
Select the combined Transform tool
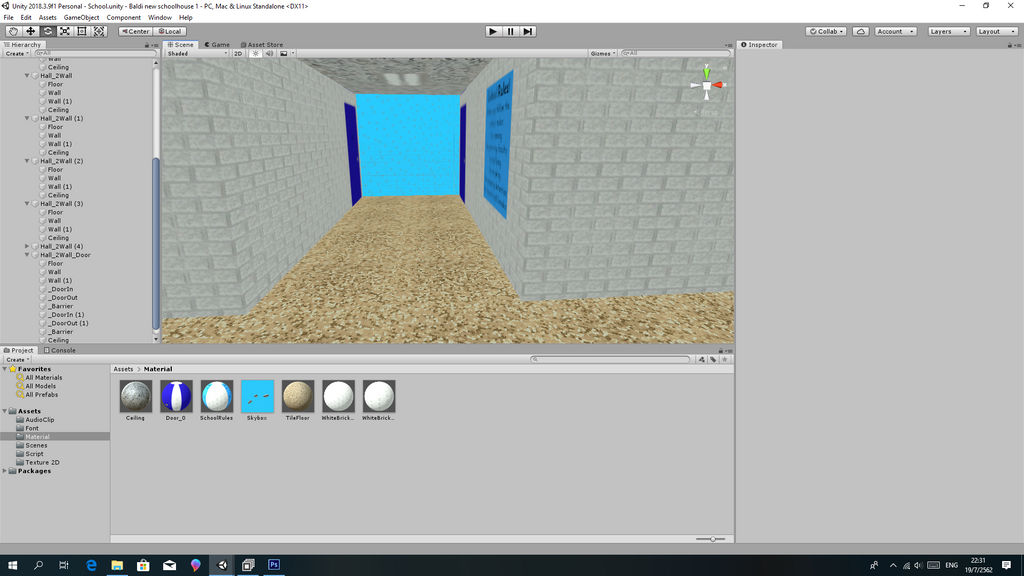(x=99, y=31)
